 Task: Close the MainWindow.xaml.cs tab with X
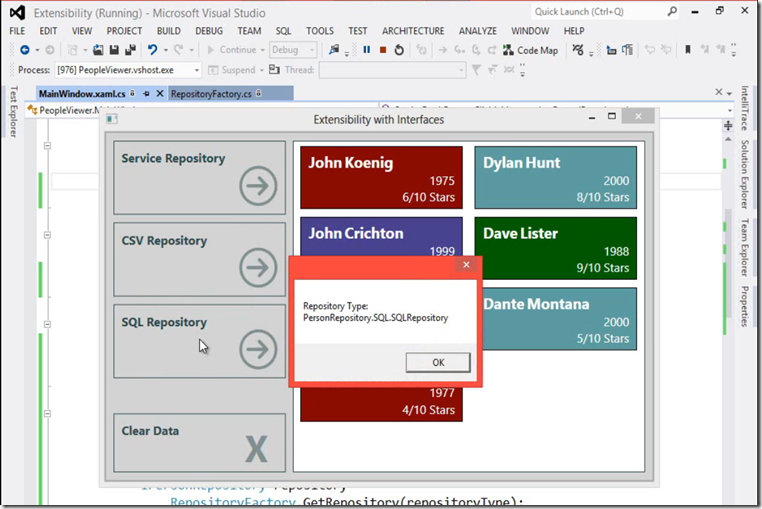click(159, 93)
